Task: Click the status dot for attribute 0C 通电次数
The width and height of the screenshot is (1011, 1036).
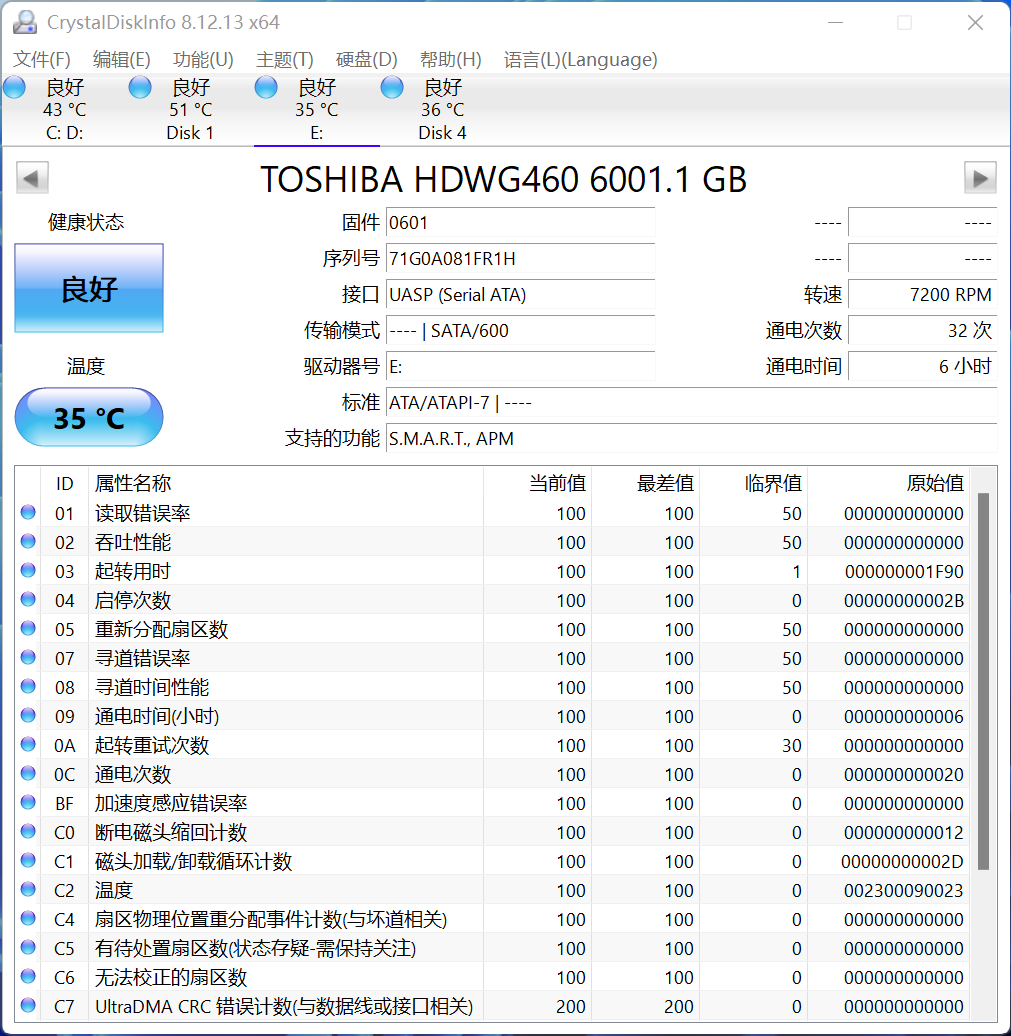Action: point(28,774)
